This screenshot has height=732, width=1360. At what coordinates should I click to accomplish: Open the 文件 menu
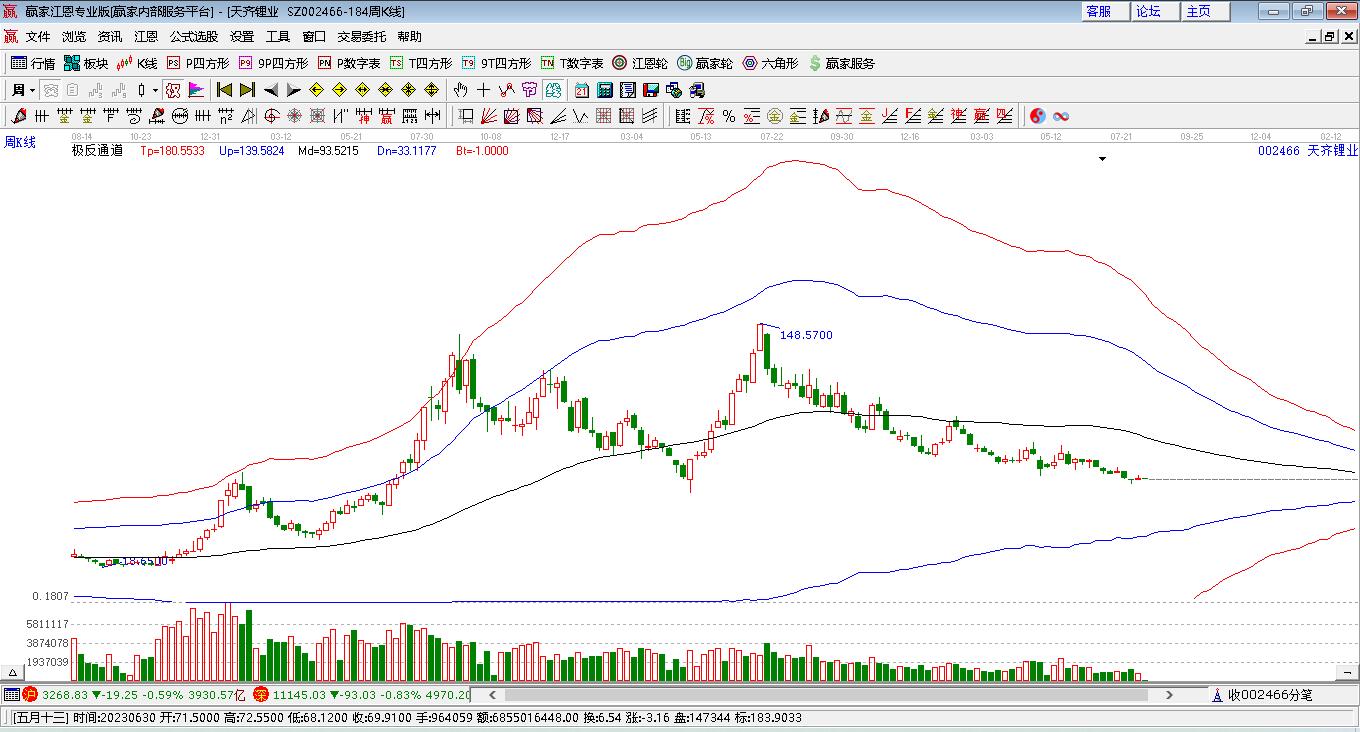coord(38,36)
